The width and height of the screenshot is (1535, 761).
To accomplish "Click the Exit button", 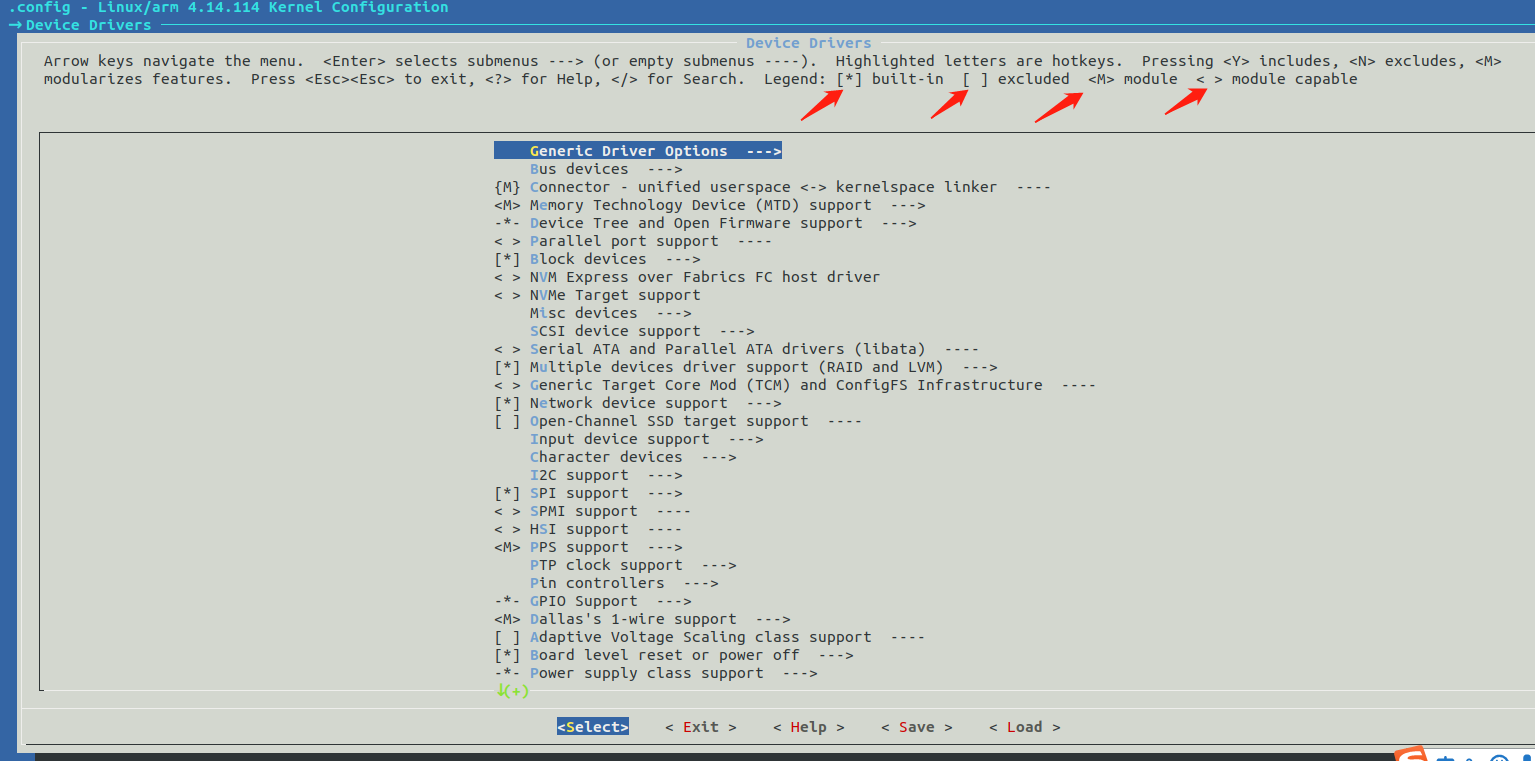I will (701, 727).
